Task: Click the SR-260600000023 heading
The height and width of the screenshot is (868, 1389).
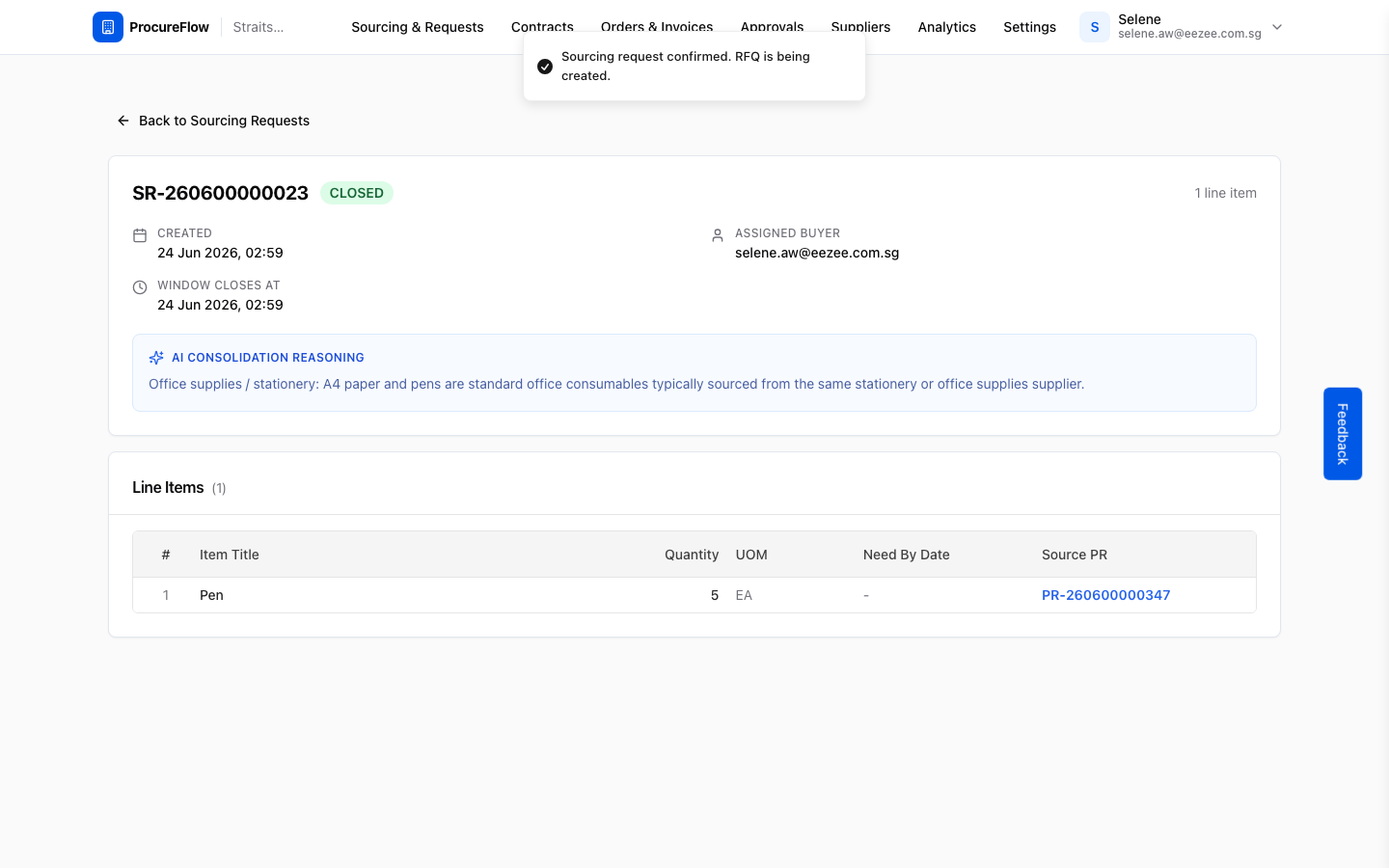Action: (220, 193)
